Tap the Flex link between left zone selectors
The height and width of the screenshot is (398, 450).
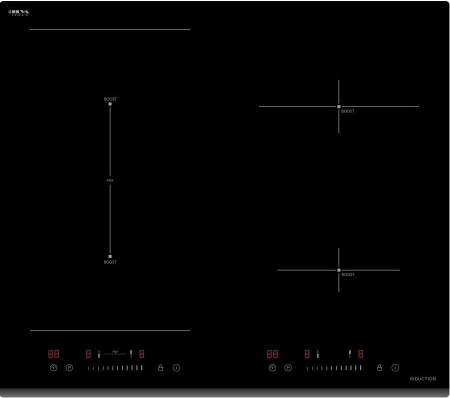coord(115,353)
